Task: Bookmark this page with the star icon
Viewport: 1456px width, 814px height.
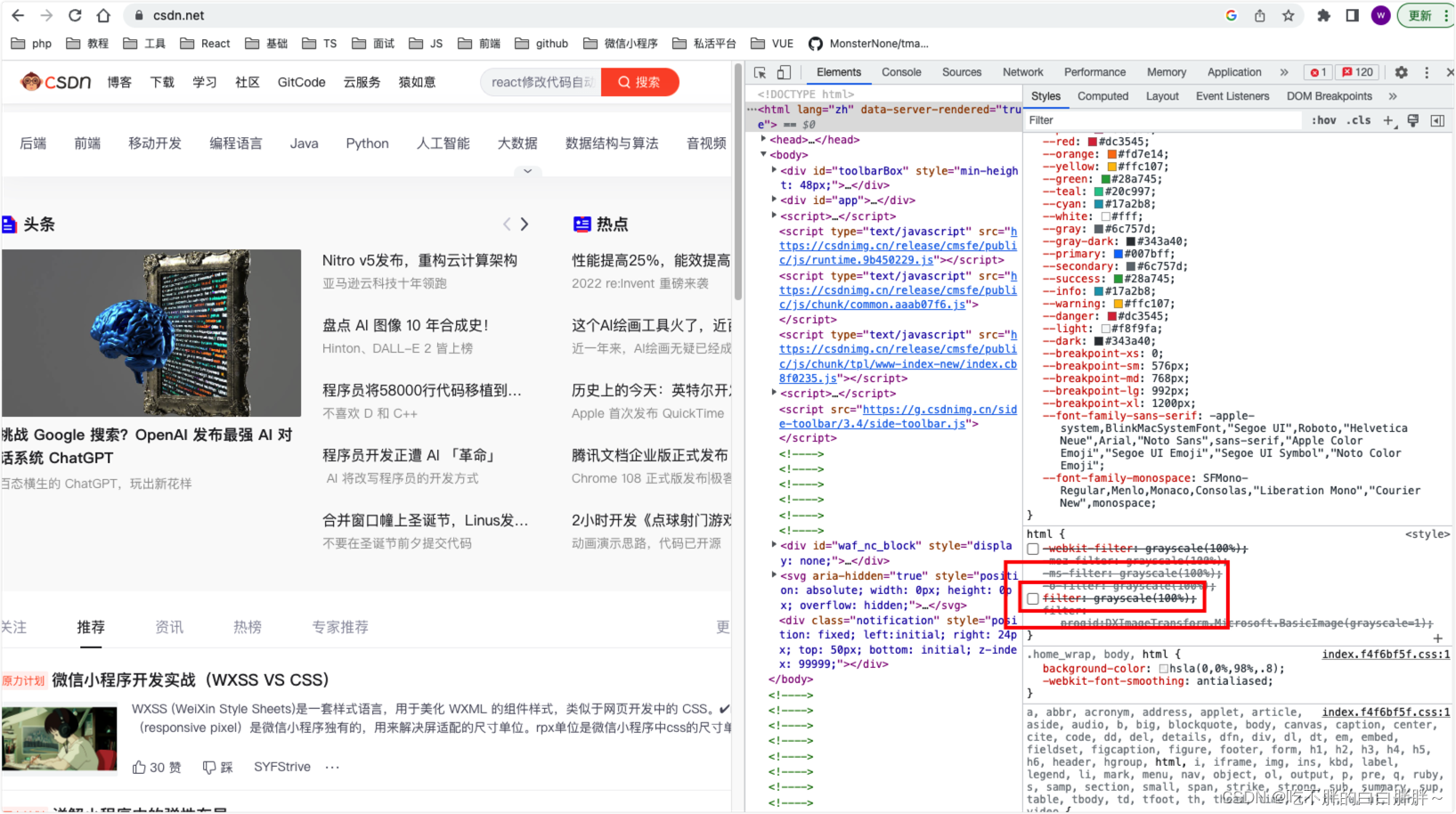Action: pyautogui.click(x=1288, y=15)
